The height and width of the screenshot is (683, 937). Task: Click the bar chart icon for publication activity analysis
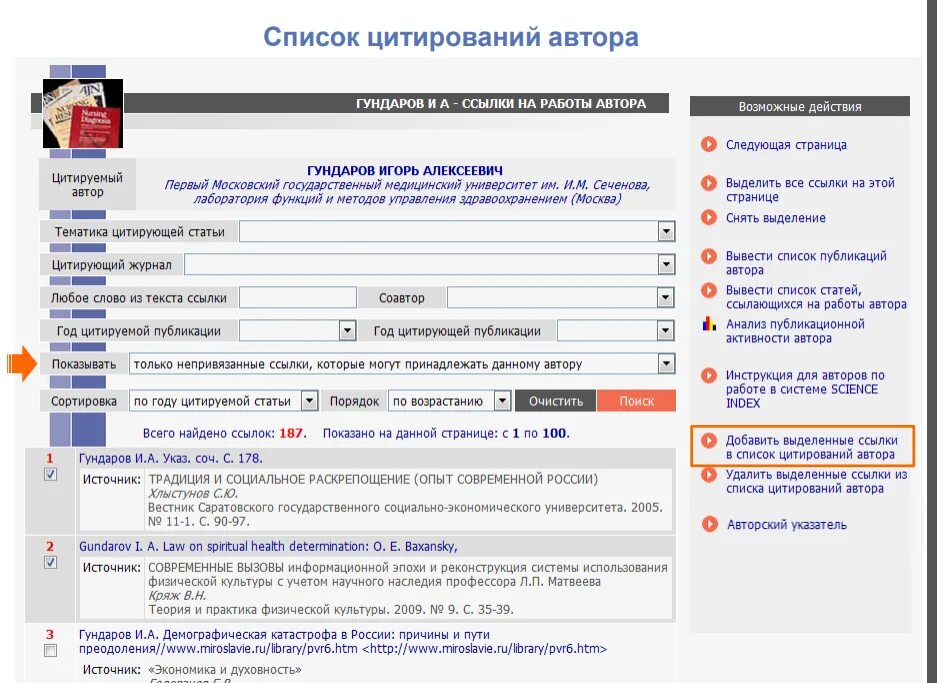[x=709, y=324]
